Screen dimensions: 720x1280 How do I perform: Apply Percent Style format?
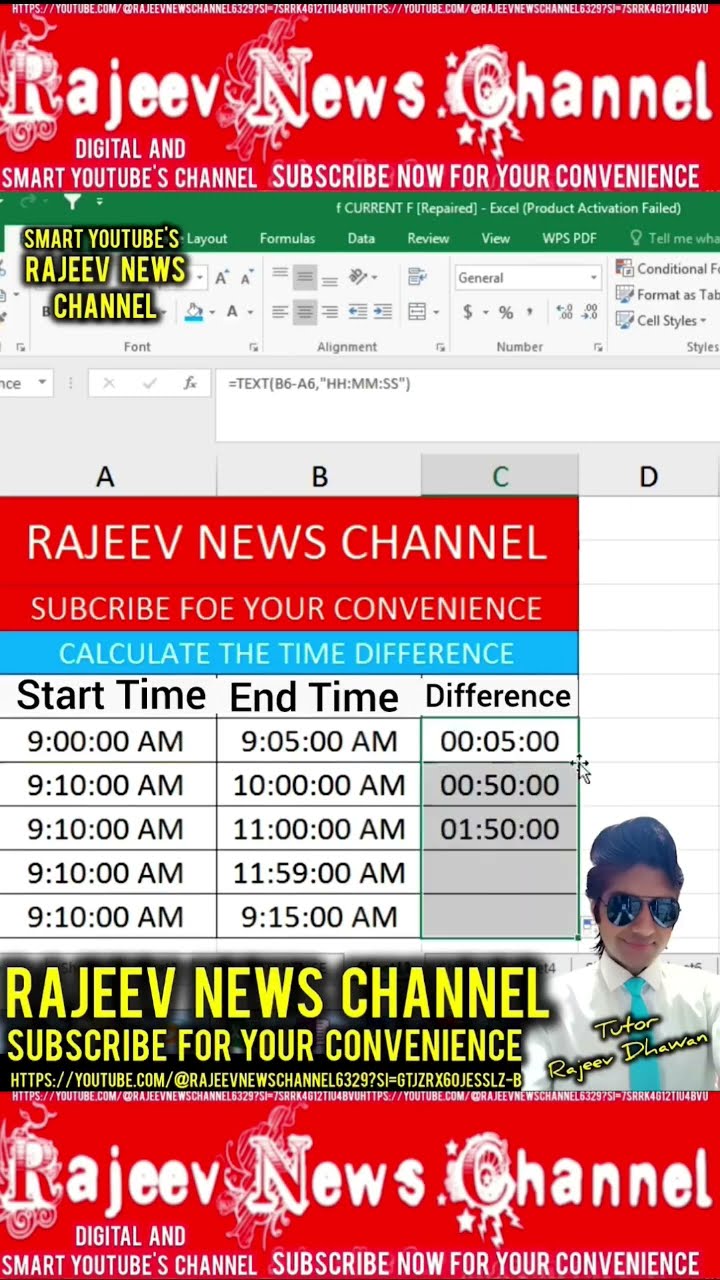coord(506,312)
